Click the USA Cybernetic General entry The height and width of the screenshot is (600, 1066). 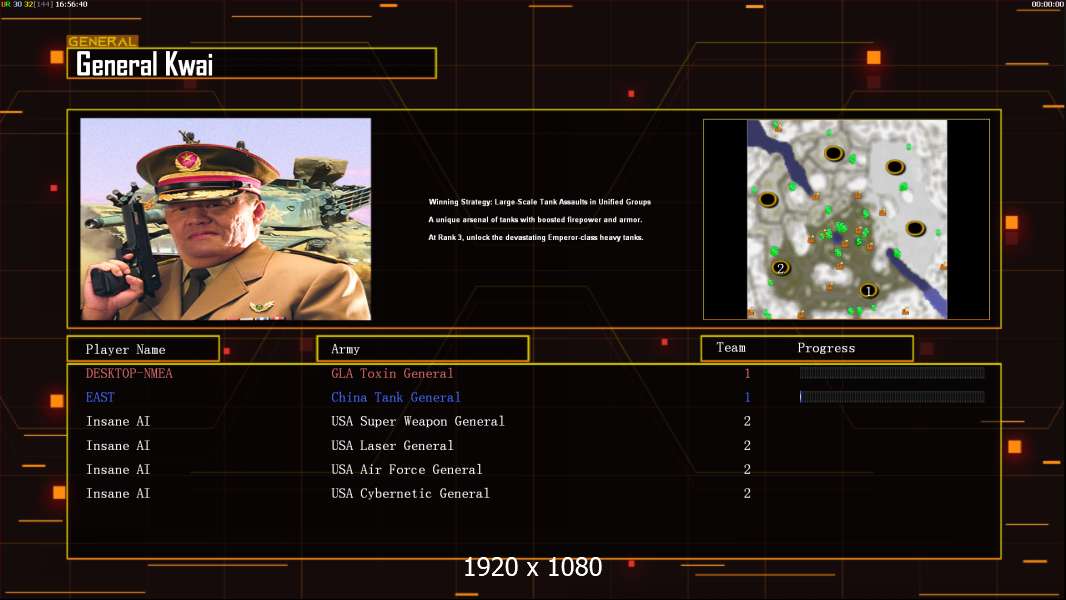point(410,493)
